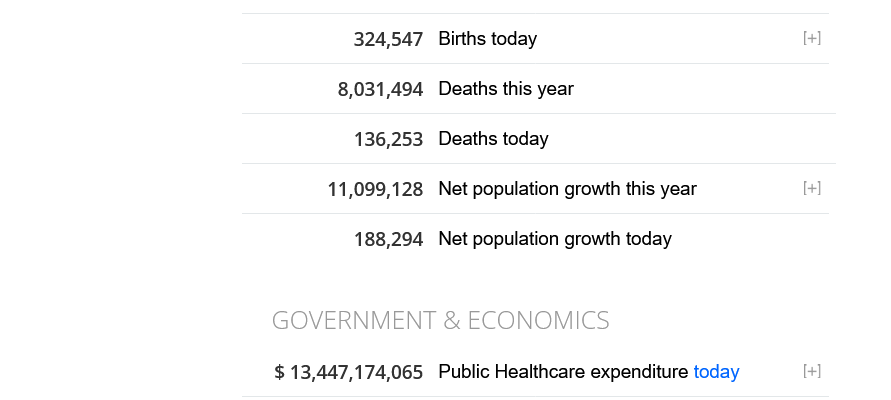The height and width of the screenshot is (400, 891).
Task: Expand Net population growth this year details
Action: (x=811, y=189)
